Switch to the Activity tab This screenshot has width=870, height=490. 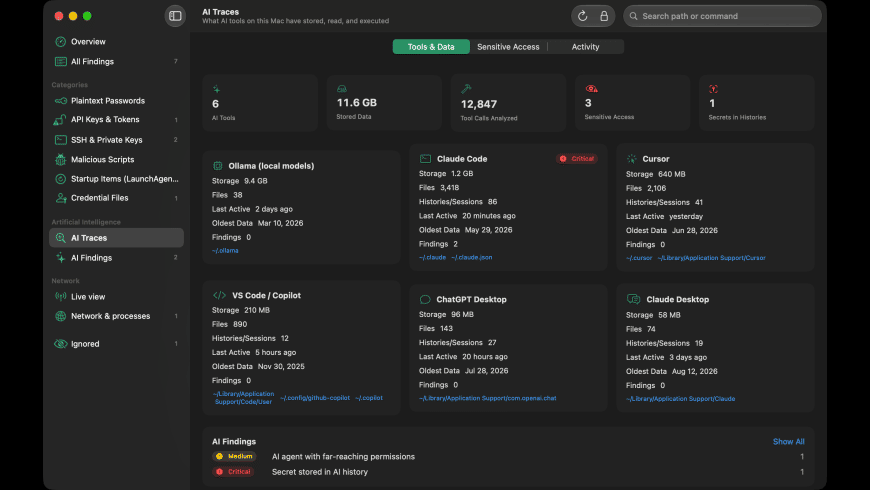[x=585, y=47]
